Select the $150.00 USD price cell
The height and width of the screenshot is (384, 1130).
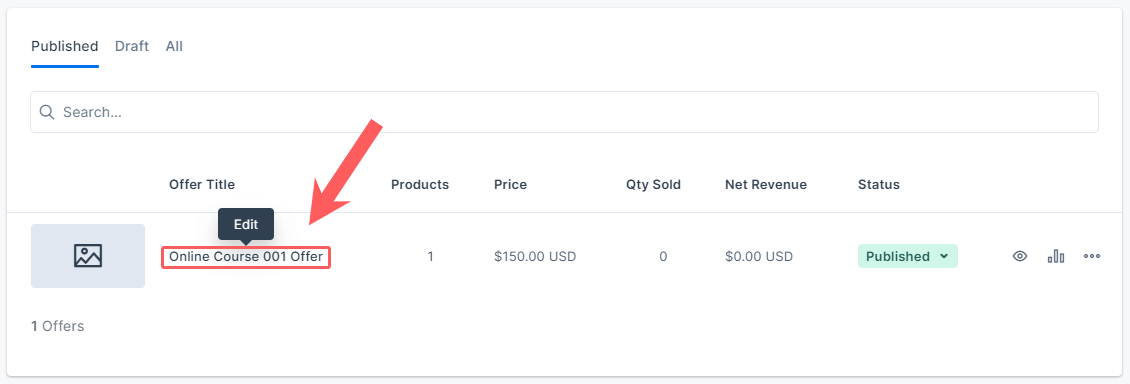tap(535, 256)
